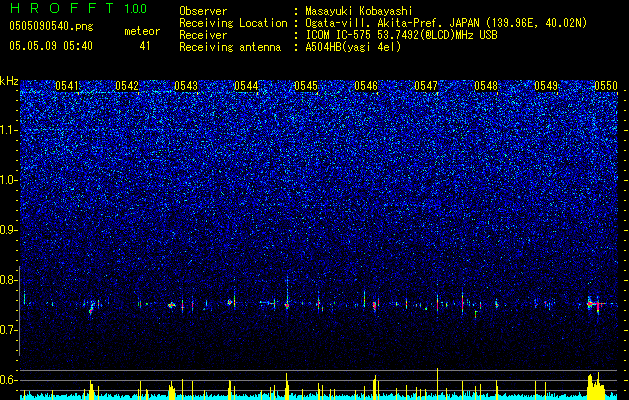629x400 pixels.
Task: Click the tallest yellow spike below 0547
Action: coord(437,384)
